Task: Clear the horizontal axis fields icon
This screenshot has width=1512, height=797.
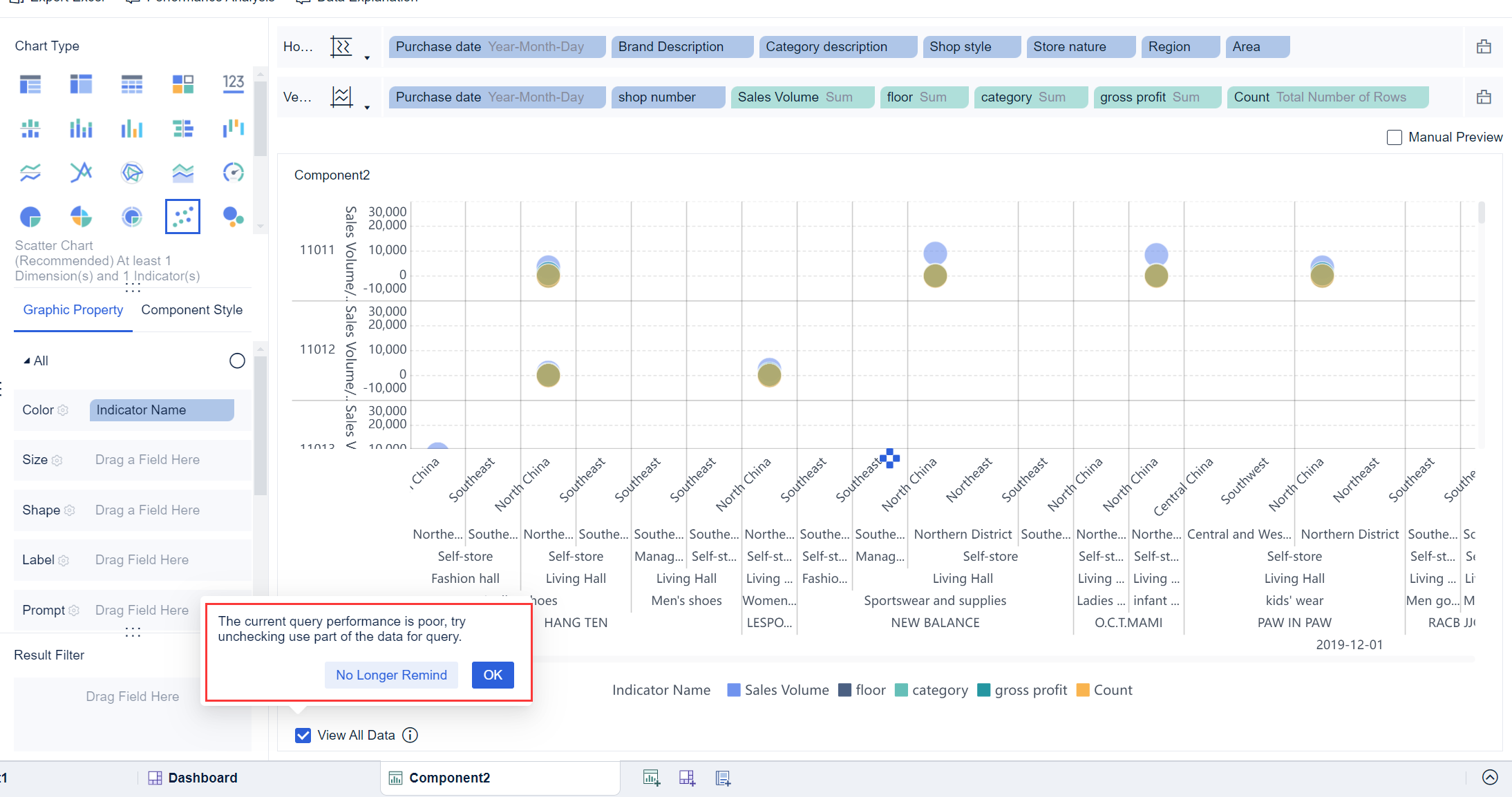Action: point(1484,47)
